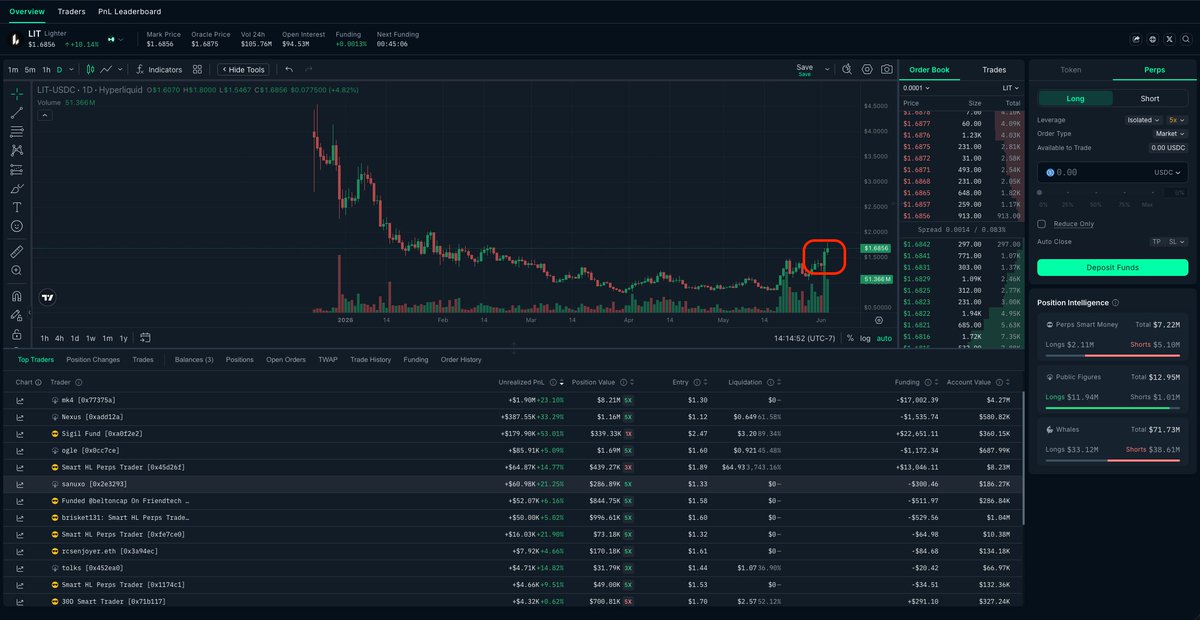The image size is (1200, 620).
Task: Open chart layout grid selector
Action: pos(197,70)
